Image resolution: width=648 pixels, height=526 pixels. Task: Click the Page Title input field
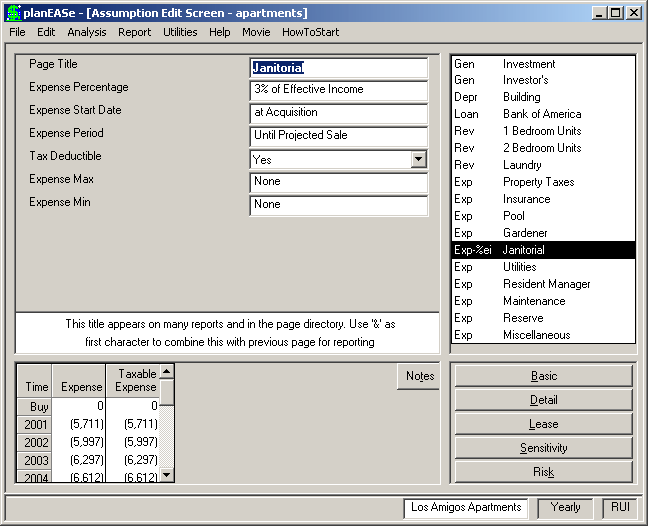click(338, 68)
